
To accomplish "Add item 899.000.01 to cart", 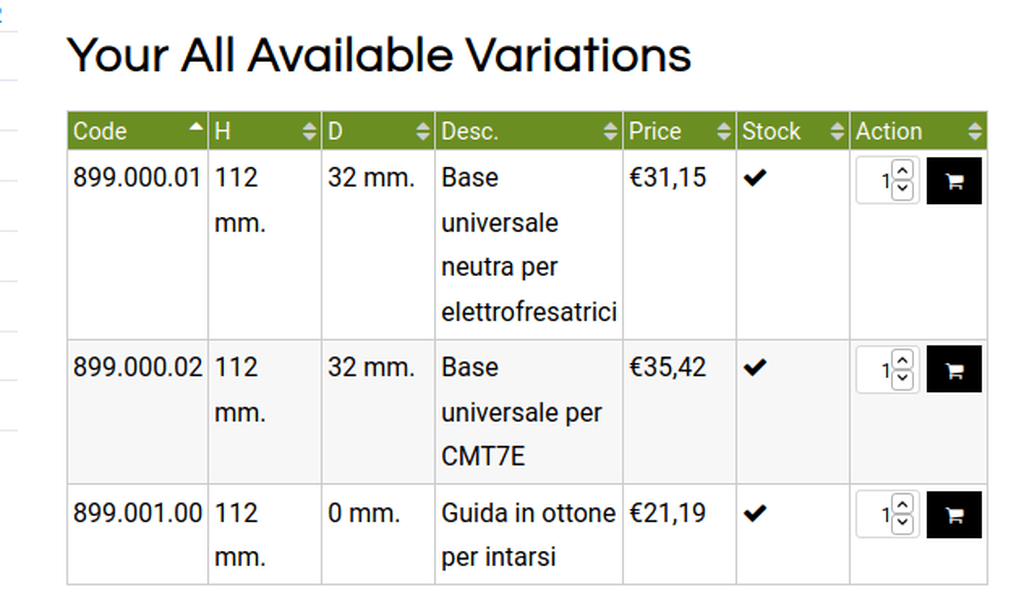I will (953, 181).
